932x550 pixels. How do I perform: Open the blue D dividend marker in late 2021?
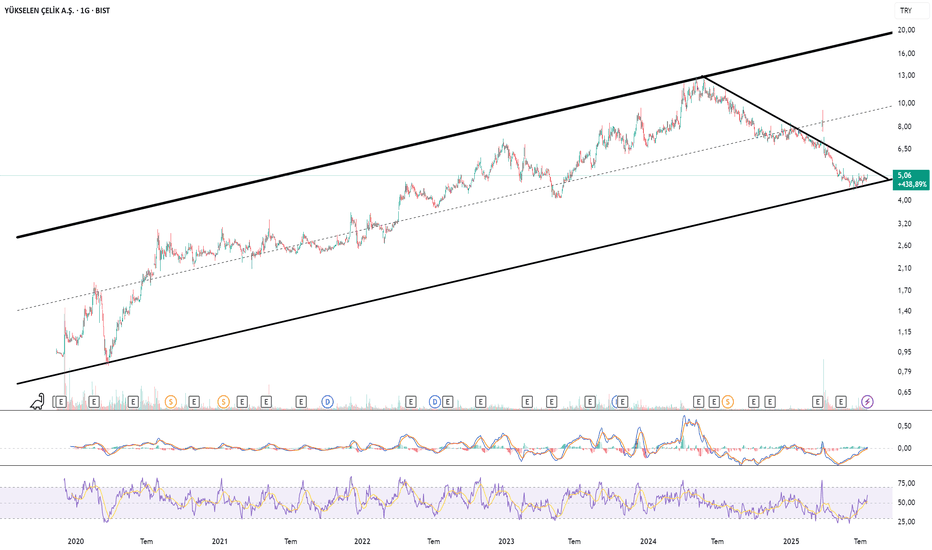[328, 402]
